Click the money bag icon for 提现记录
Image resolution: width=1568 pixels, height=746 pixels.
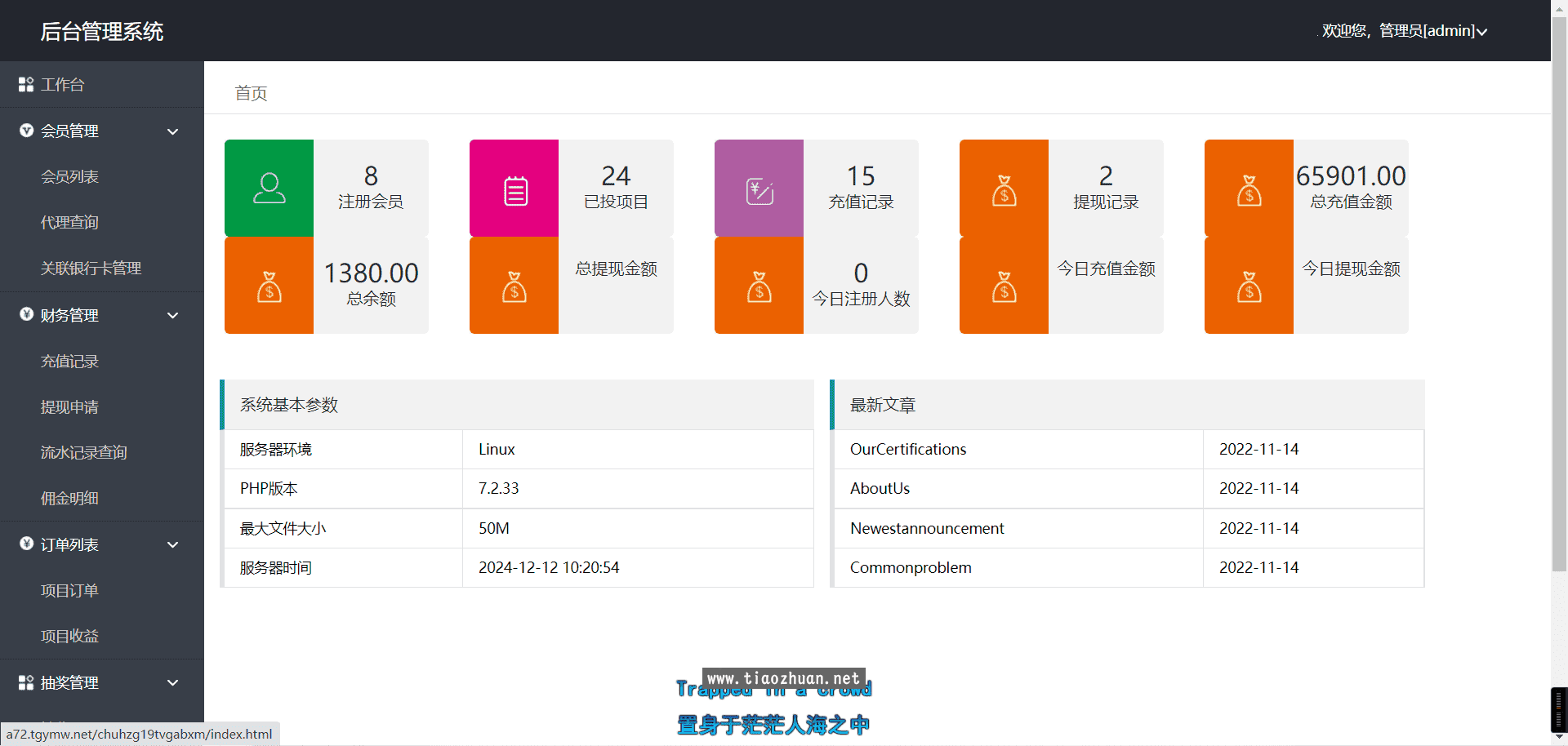(x=1004, y=191)
